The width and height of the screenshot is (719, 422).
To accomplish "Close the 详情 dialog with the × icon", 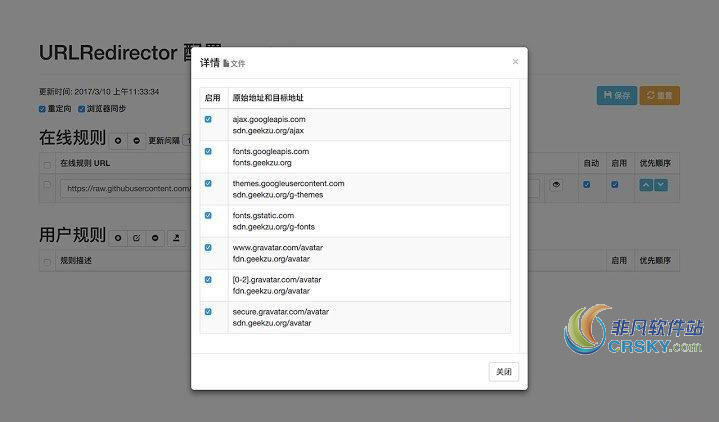I will (515, 61).
